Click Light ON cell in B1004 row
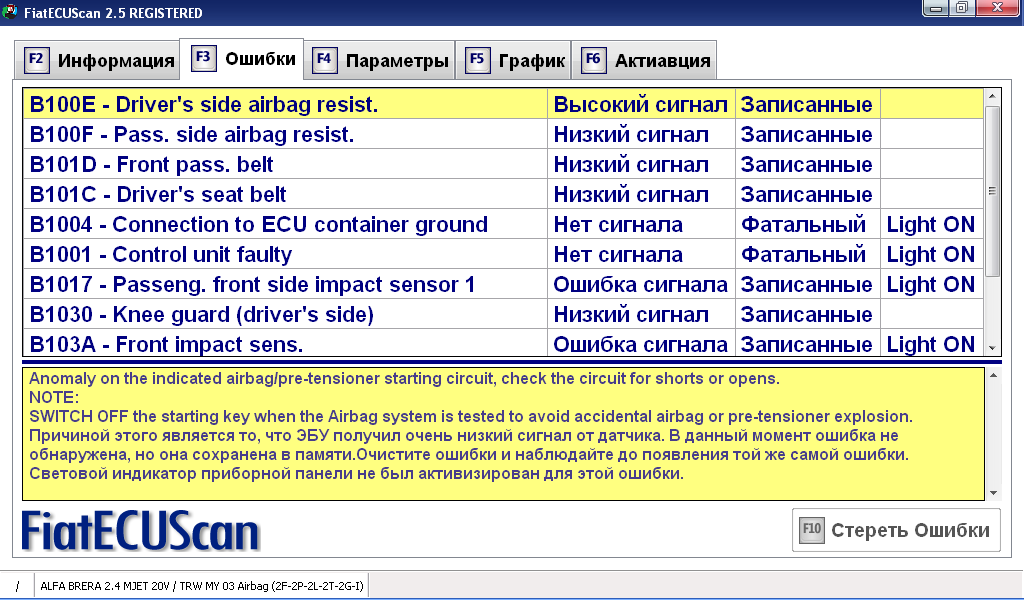This screenshot has width=1024, height=600. click(931, 225)
